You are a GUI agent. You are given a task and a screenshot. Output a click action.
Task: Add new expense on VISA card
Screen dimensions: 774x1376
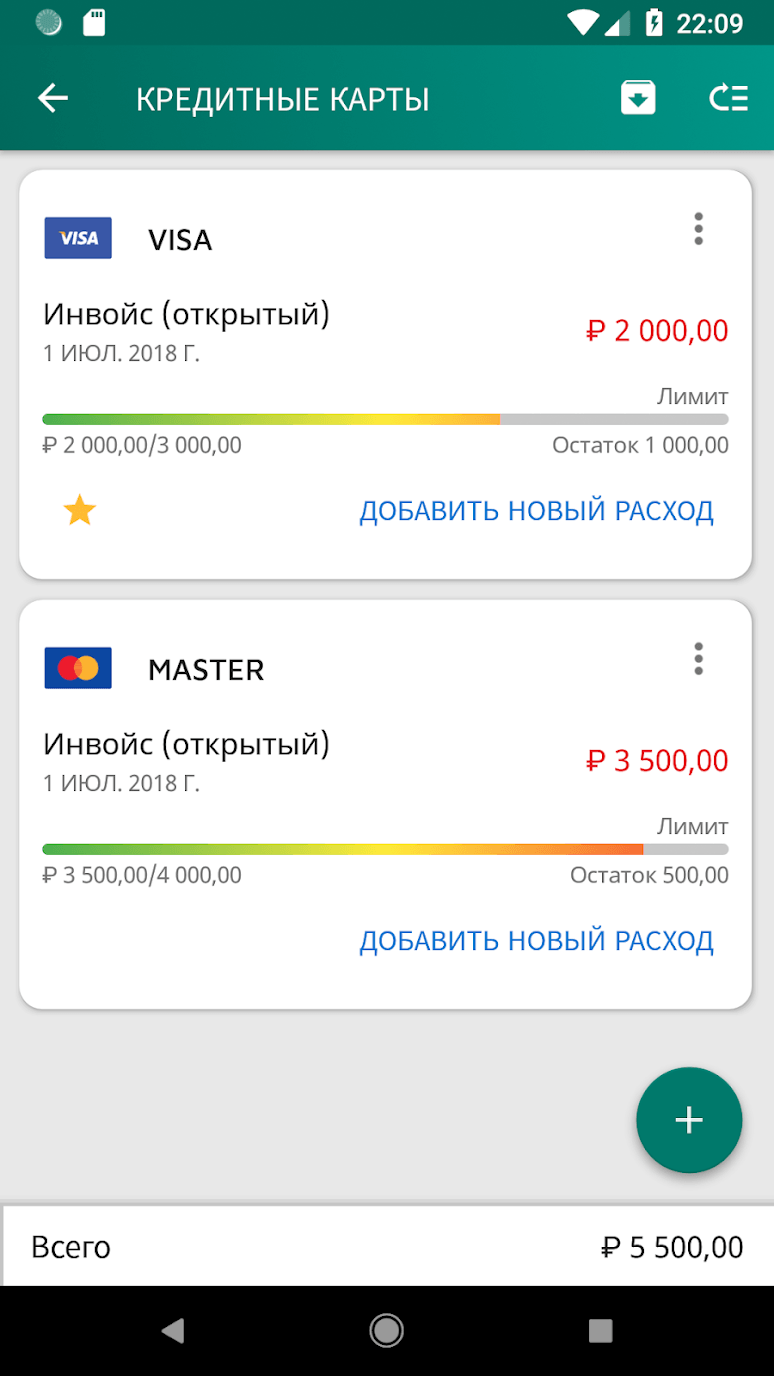pos(536,511)
